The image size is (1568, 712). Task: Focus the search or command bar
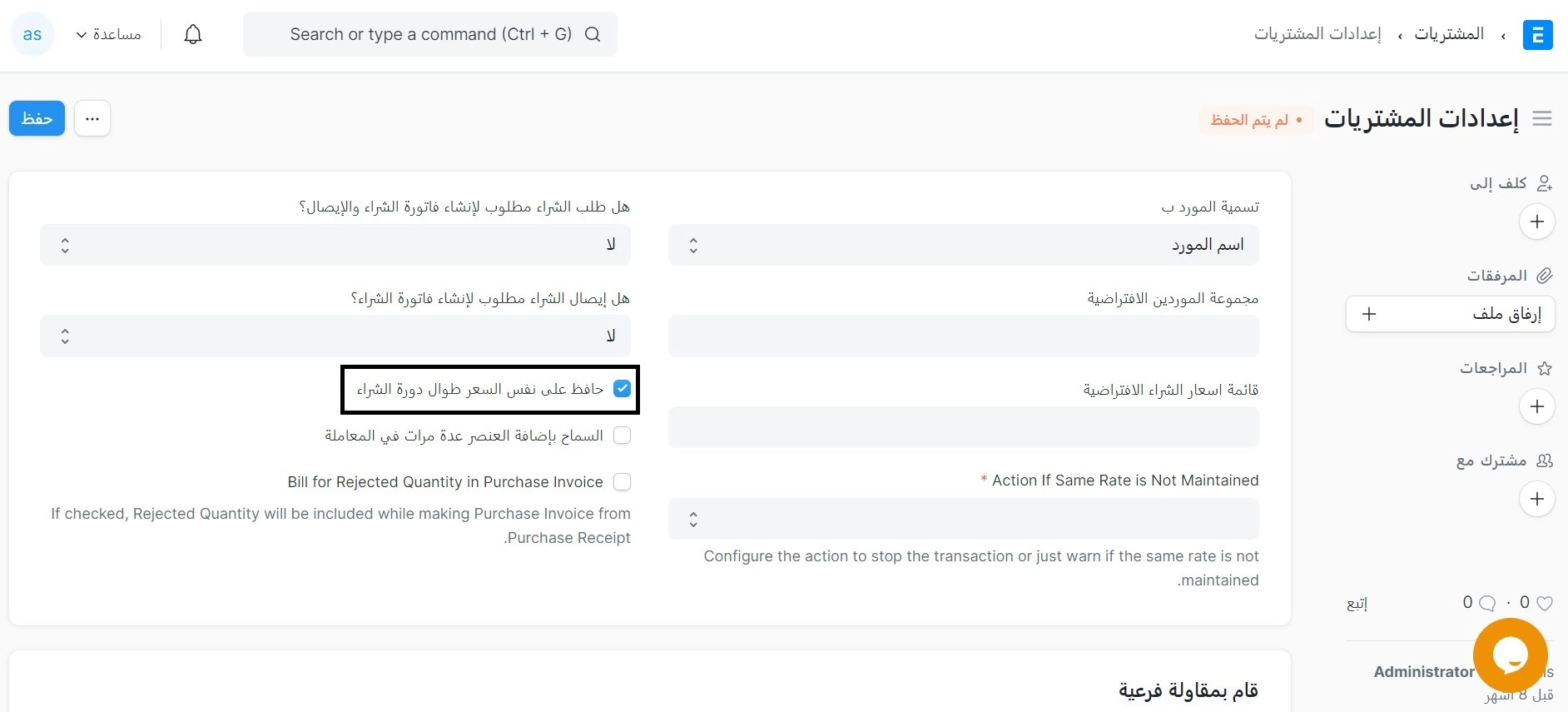pyautogui.click(x=430, y=34)
